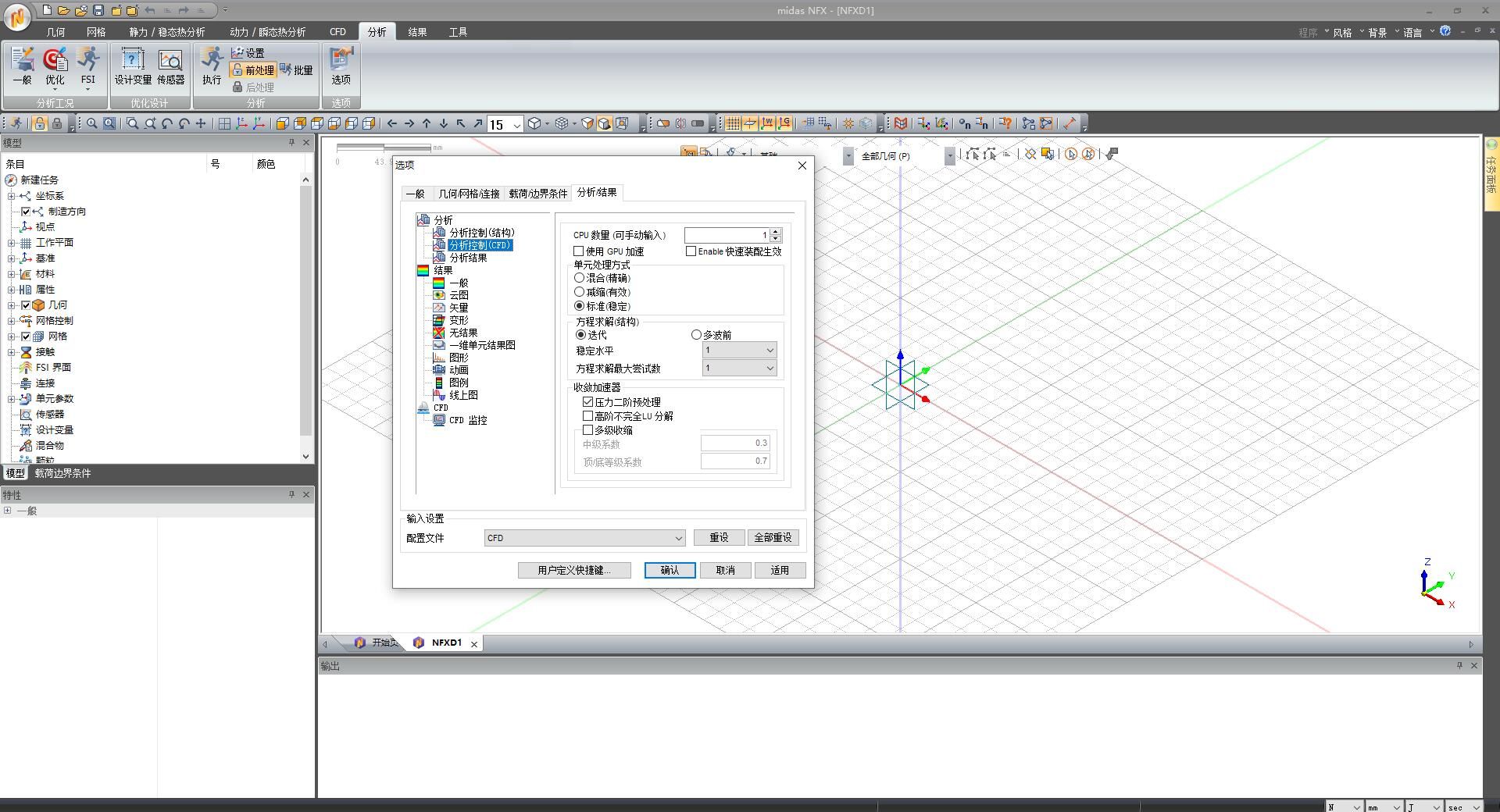Click the CPU 数量 input field
This screenshot has height=812, width=1500.
[x=726, y=235]
